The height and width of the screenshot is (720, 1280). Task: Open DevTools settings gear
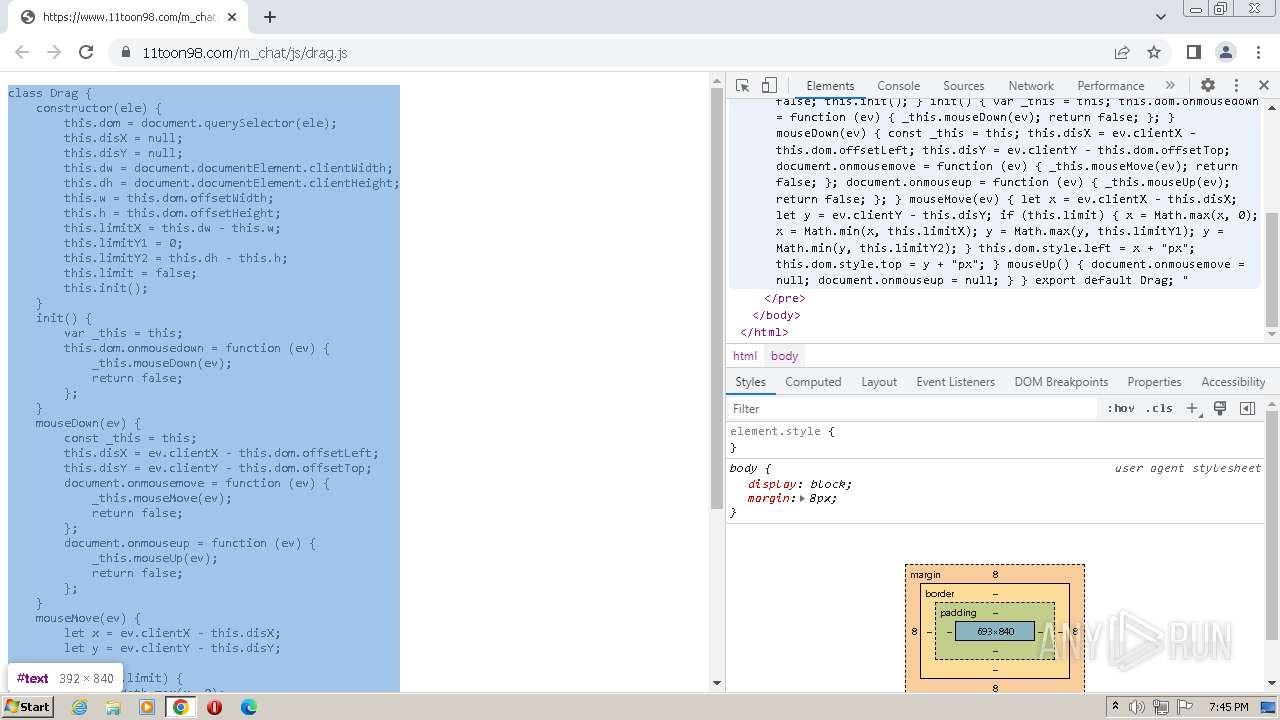coord(1208,86)
